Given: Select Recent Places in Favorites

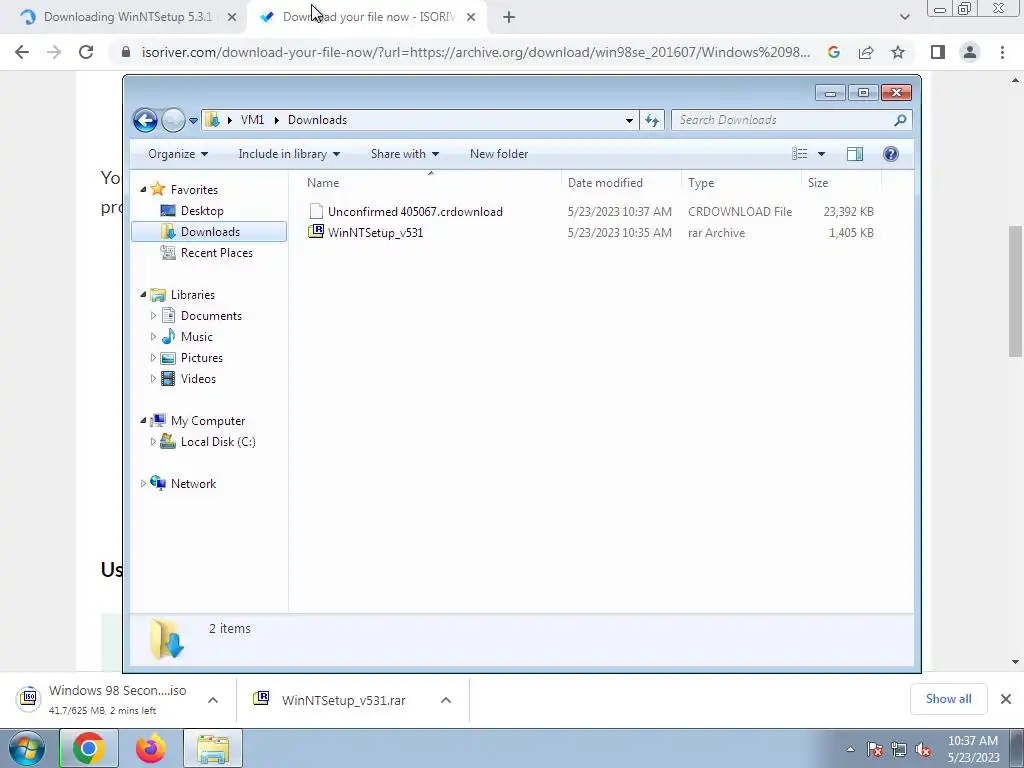Looking at the screenshot, I should (216, 253).
